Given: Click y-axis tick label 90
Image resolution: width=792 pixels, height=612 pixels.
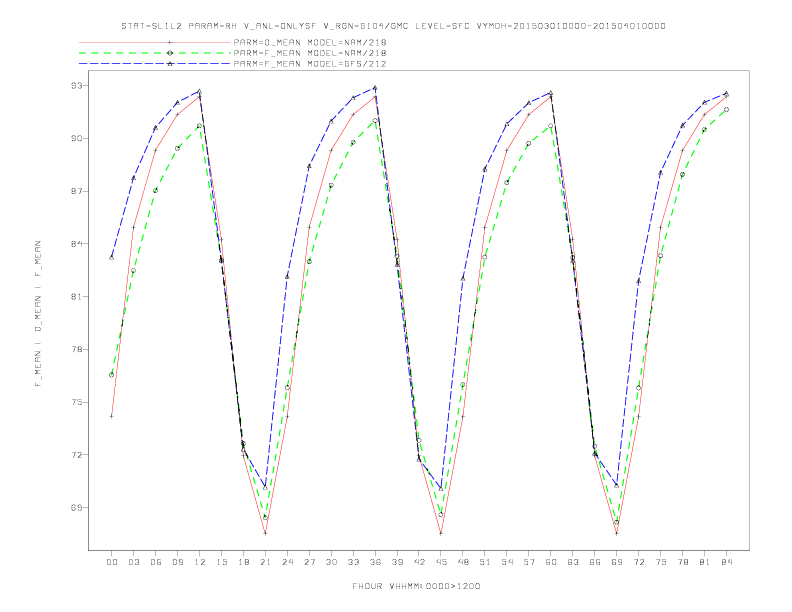Looking at the screenshot, I should [76, 138].
